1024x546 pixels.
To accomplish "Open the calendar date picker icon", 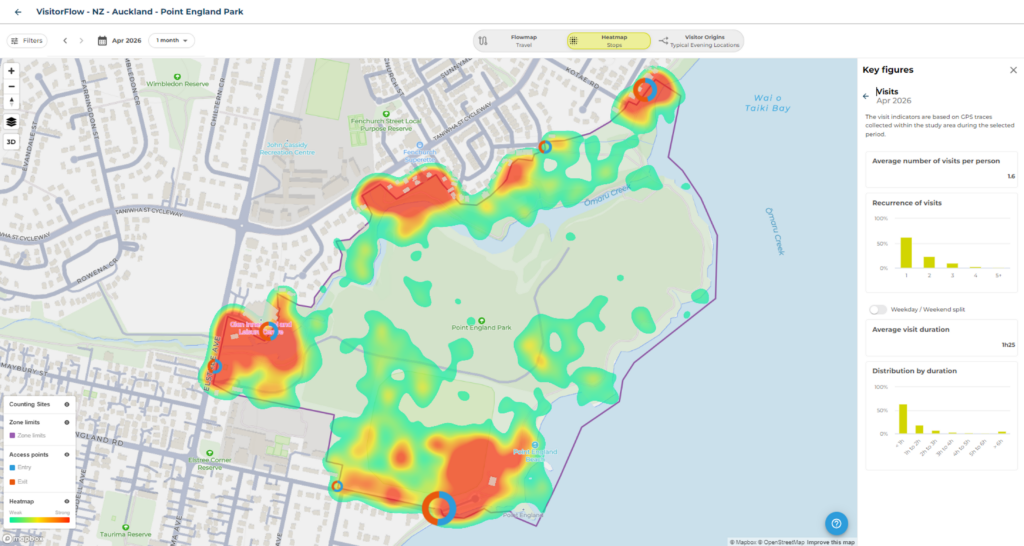I will pyautogui.click(x=103, y=40).
